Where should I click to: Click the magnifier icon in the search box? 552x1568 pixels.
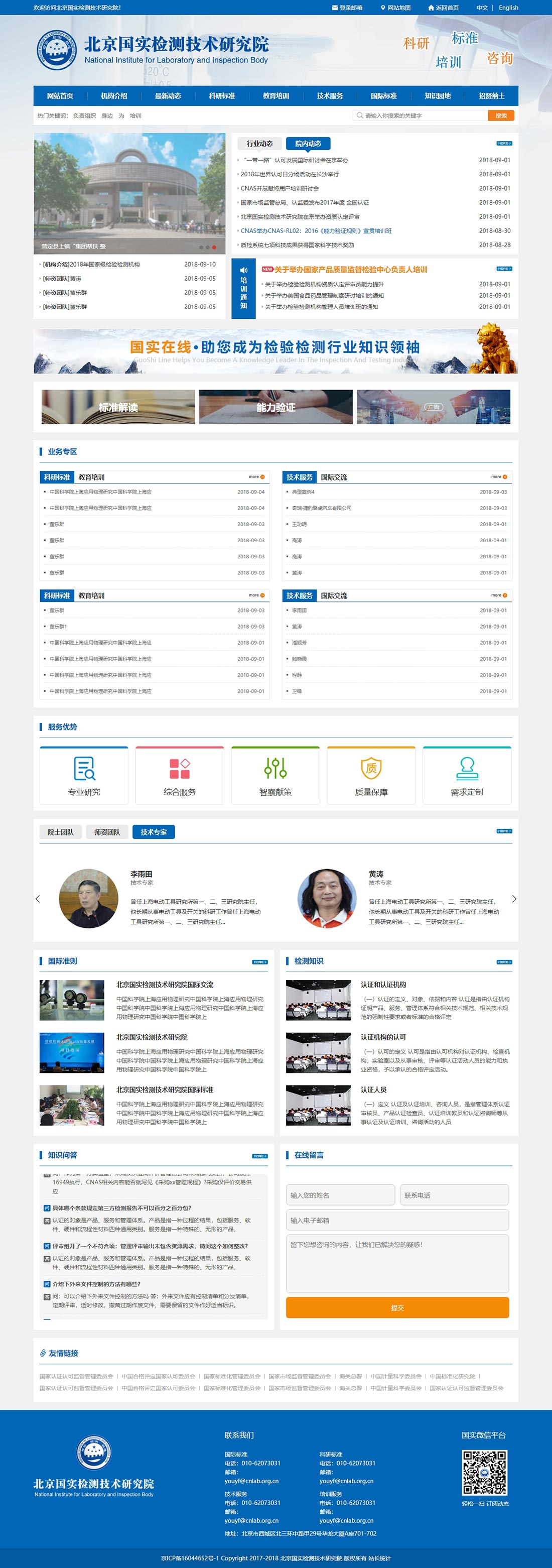[360, 115]
